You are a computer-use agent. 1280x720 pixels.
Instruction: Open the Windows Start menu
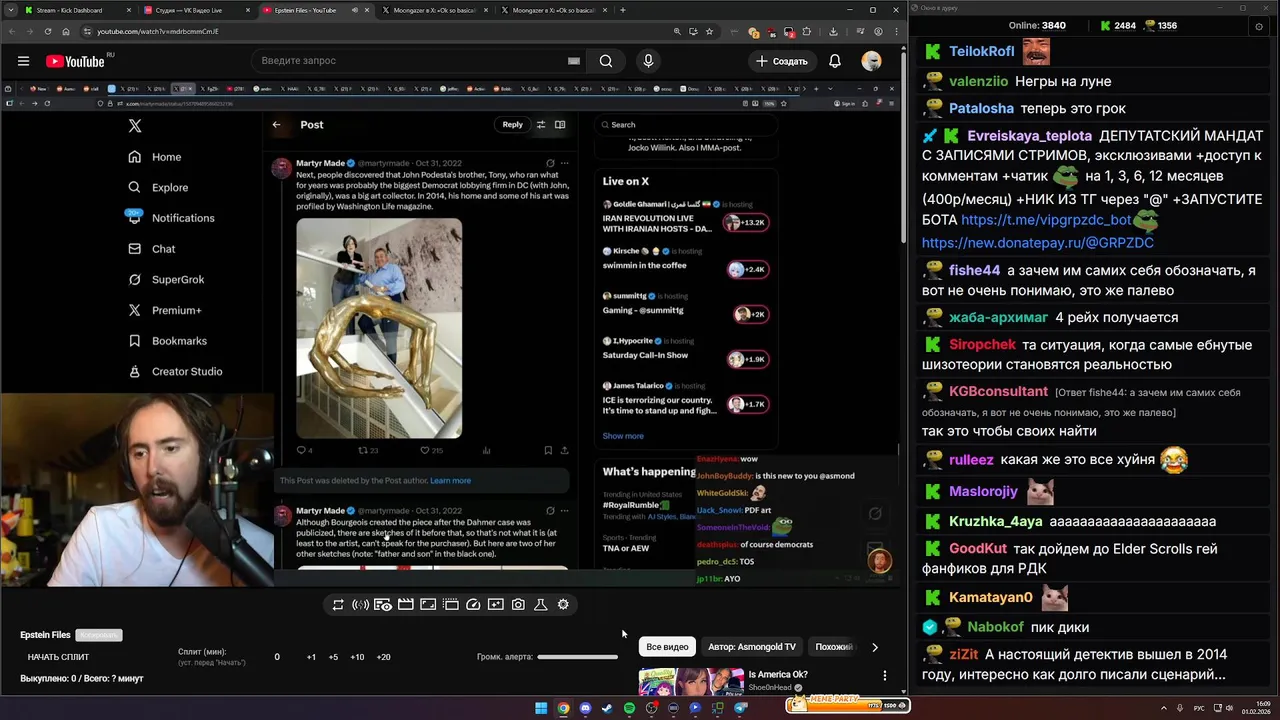541,708
